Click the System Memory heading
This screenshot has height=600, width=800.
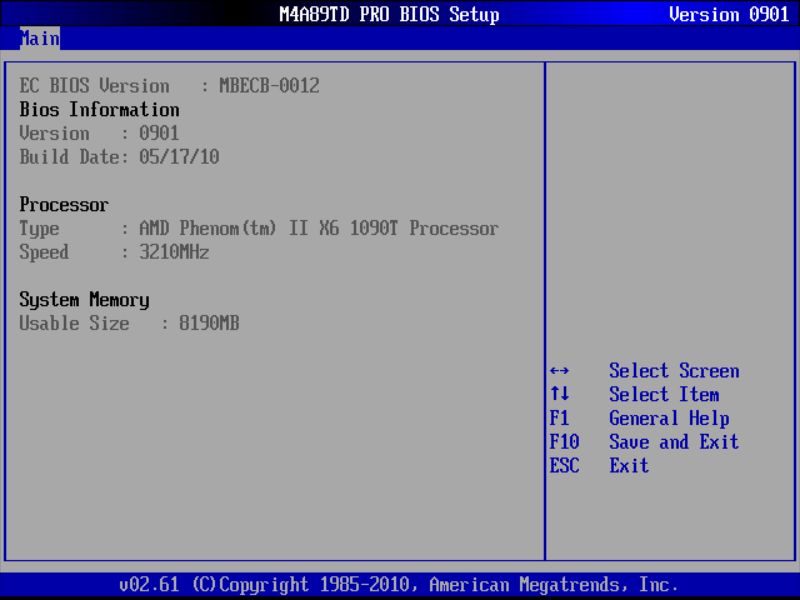pyautogui.click(x=83, y=300)
